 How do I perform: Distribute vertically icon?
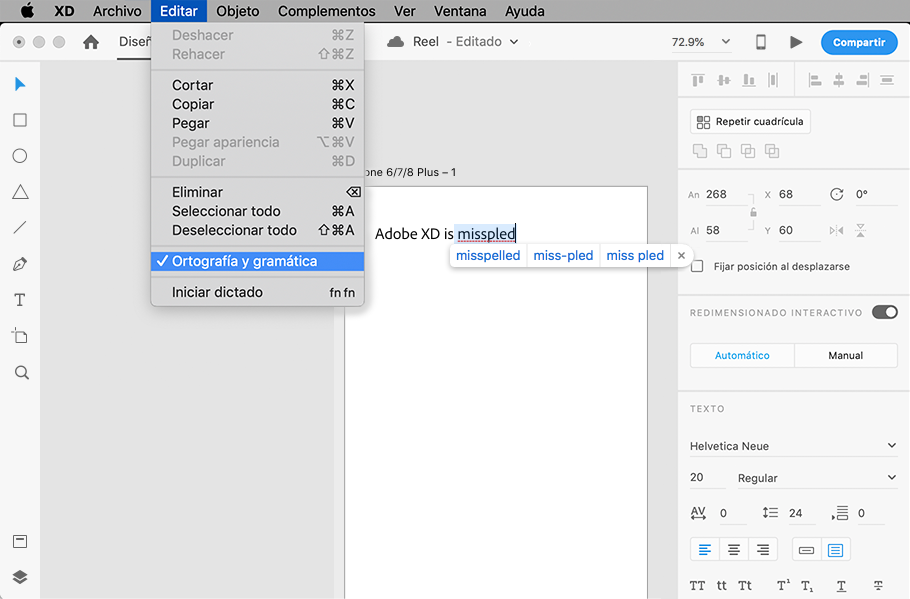tap(887, 80)
